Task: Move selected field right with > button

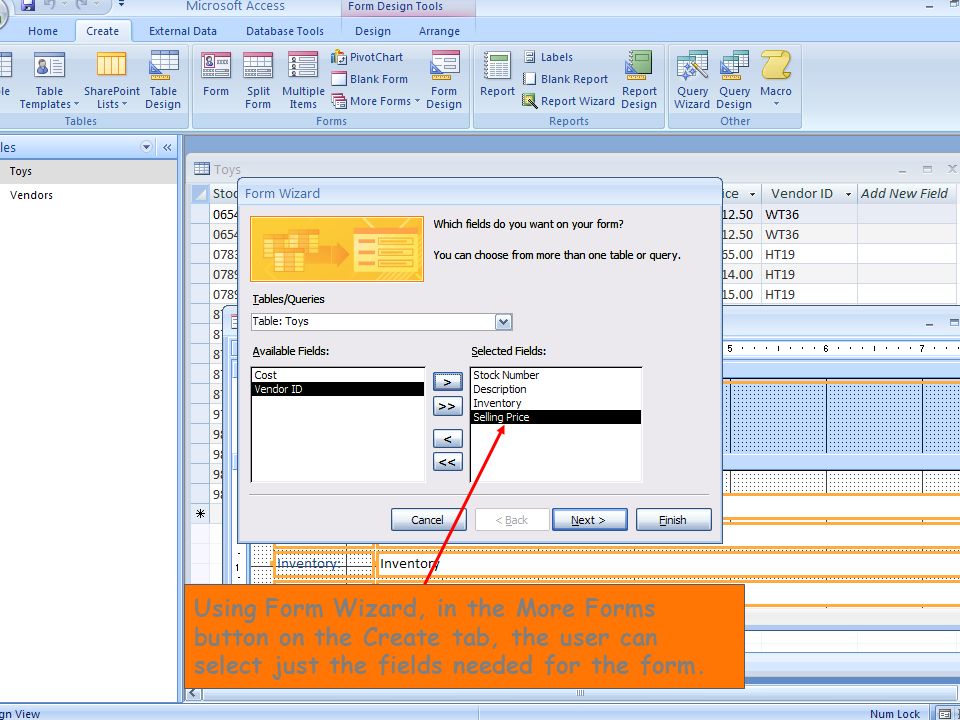Action: pyautogui.click(x=448, y=382)
